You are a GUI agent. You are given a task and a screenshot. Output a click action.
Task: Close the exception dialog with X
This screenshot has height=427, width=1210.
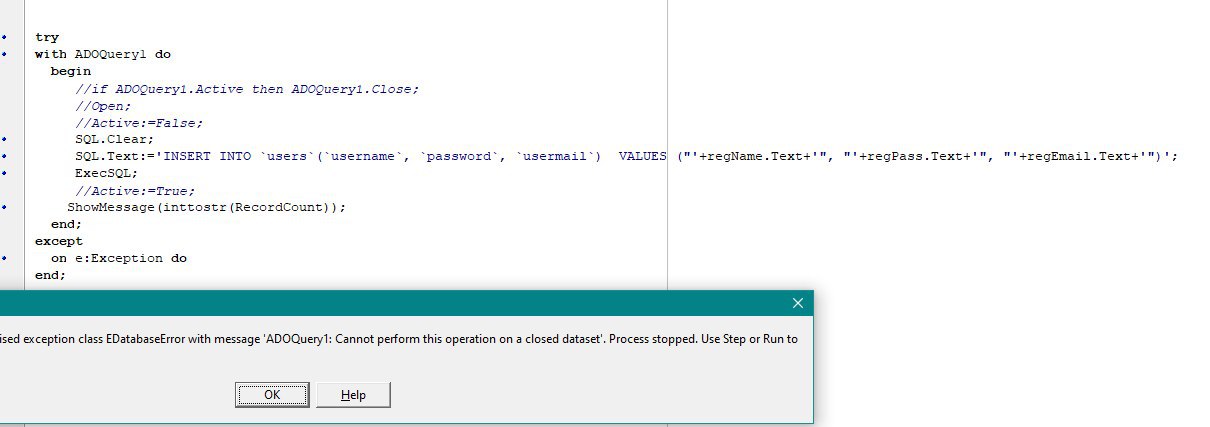click(x=798, y=303)
